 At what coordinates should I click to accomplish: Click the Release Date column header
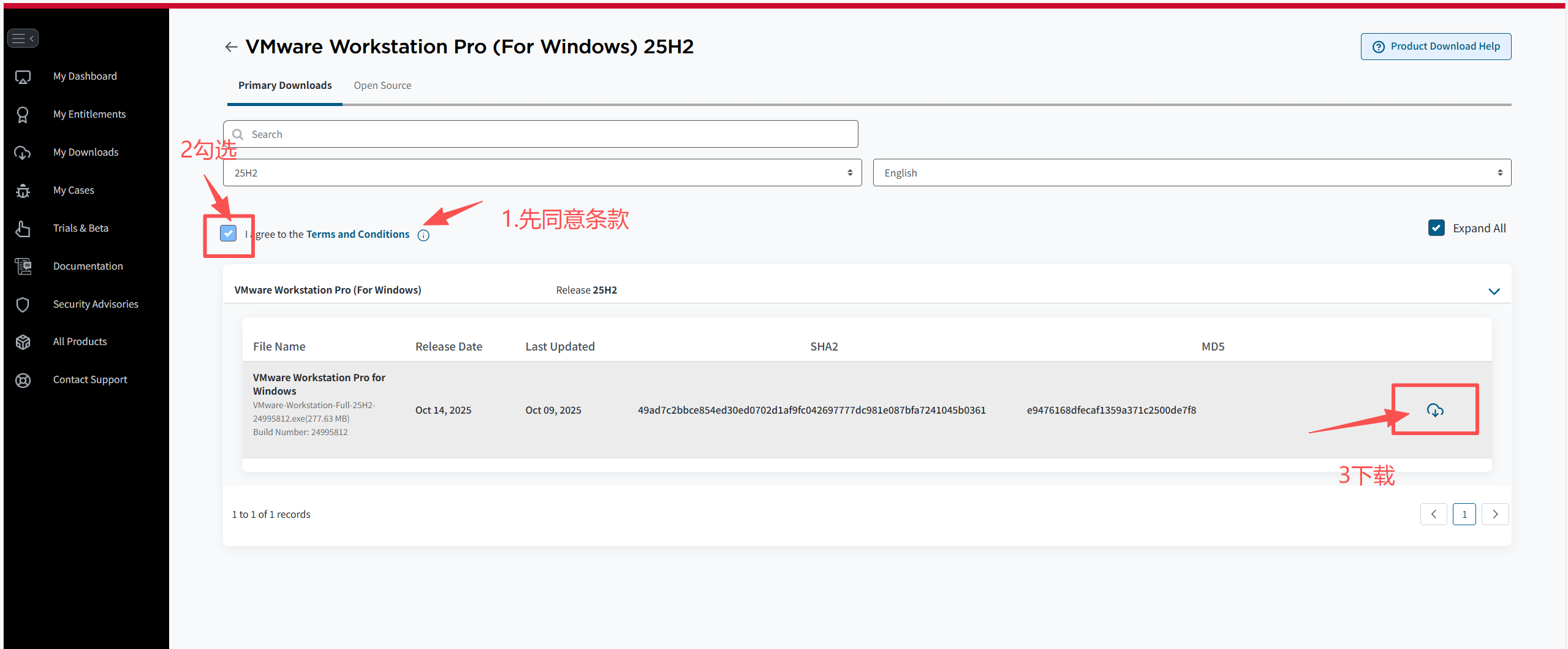pyautogui.click(x=449, y=346)
